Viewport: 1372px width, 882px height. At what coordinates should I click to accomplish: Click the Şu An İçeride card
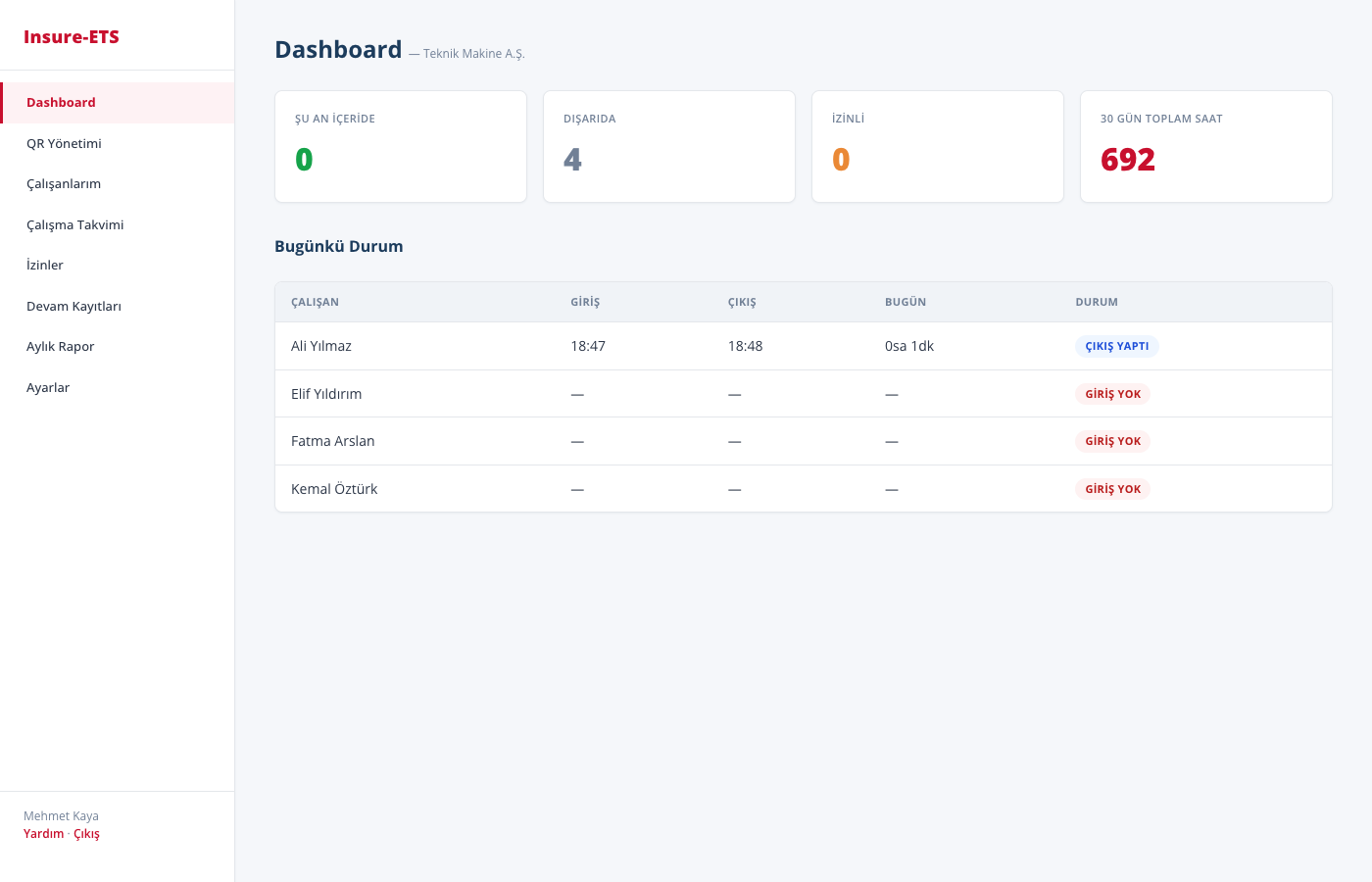click(401, 147)
